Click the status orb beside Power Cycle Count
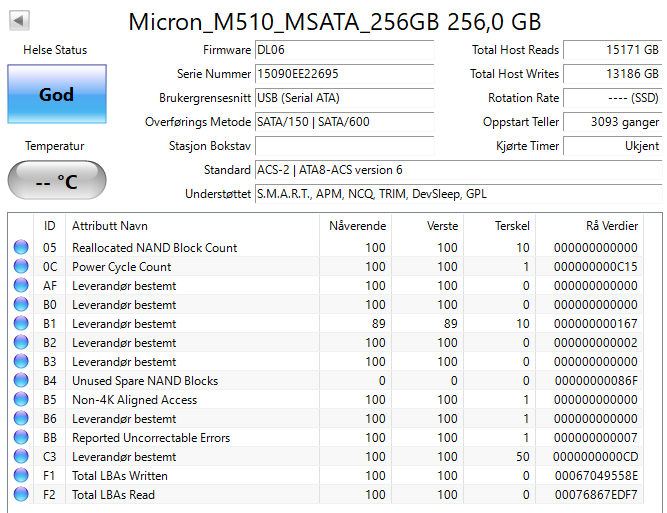The height and width of the screenshot is (513, 667). [x=21, y=267]
